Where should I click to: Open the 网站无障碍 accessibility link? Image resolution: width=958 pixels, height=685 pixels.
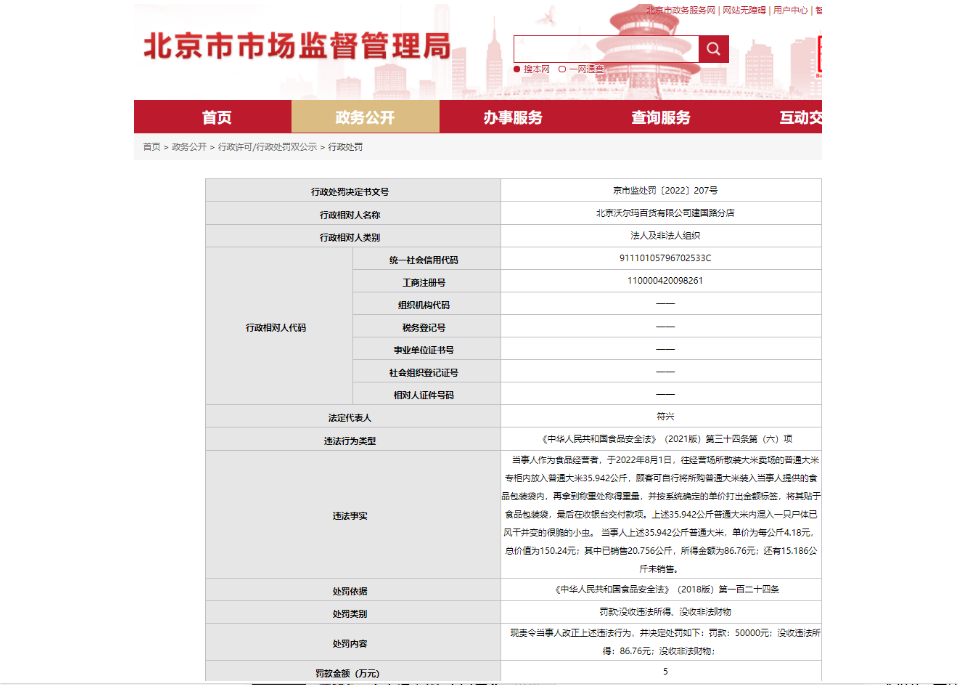coord(743,10)
